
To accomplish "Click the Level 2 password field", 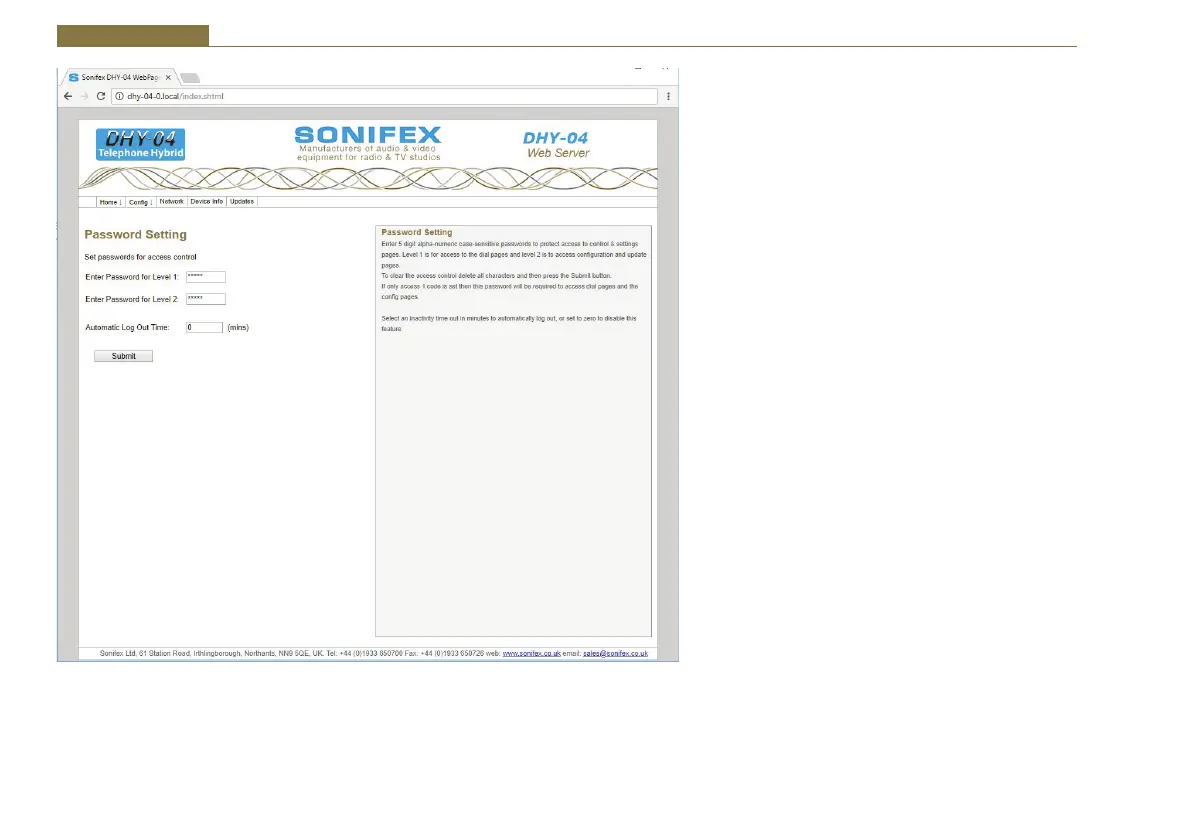I will point(205,299).
